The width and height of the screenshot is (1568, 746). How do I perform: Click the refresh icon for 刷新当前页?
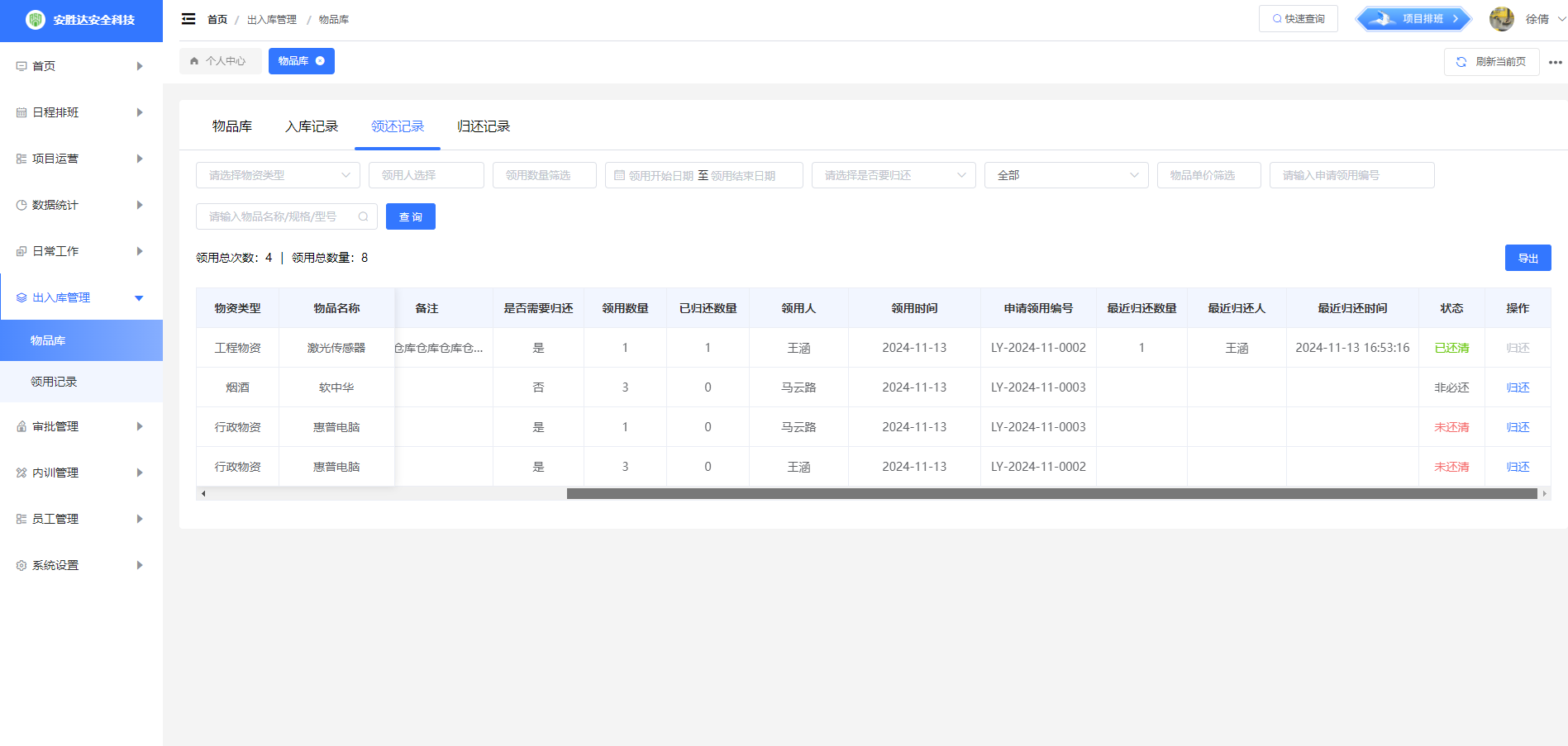tap(1461, 62)
